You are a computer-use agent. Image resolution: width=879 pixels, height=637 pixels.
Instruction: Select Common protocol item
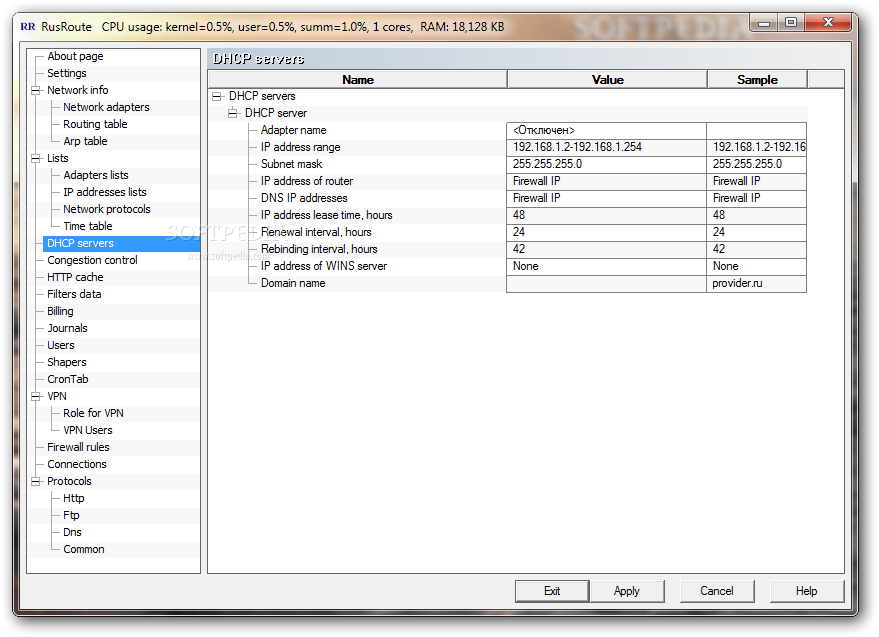(x=84, y=550)
